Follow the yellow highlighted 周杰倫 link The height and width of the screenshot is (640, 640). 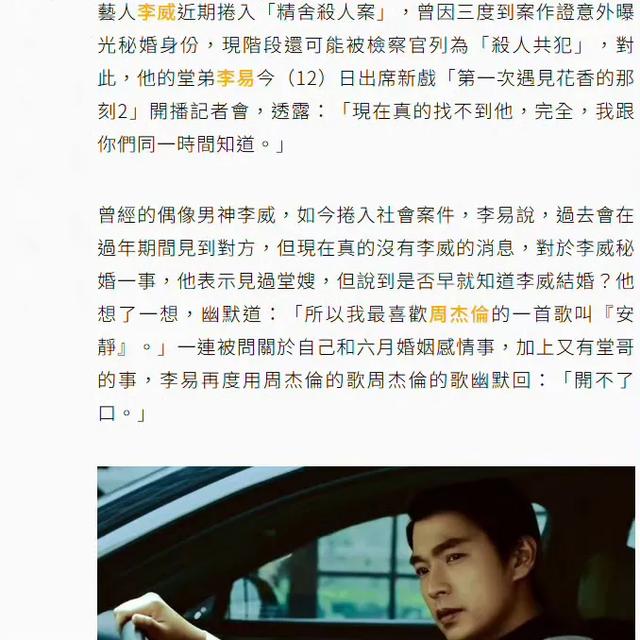[x=459, y=314]
